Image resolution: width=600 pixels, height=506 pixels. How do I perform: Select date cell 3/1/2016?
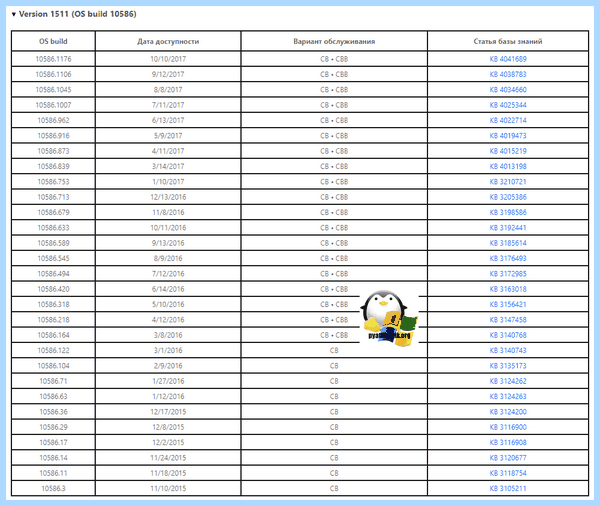point(168,350)
